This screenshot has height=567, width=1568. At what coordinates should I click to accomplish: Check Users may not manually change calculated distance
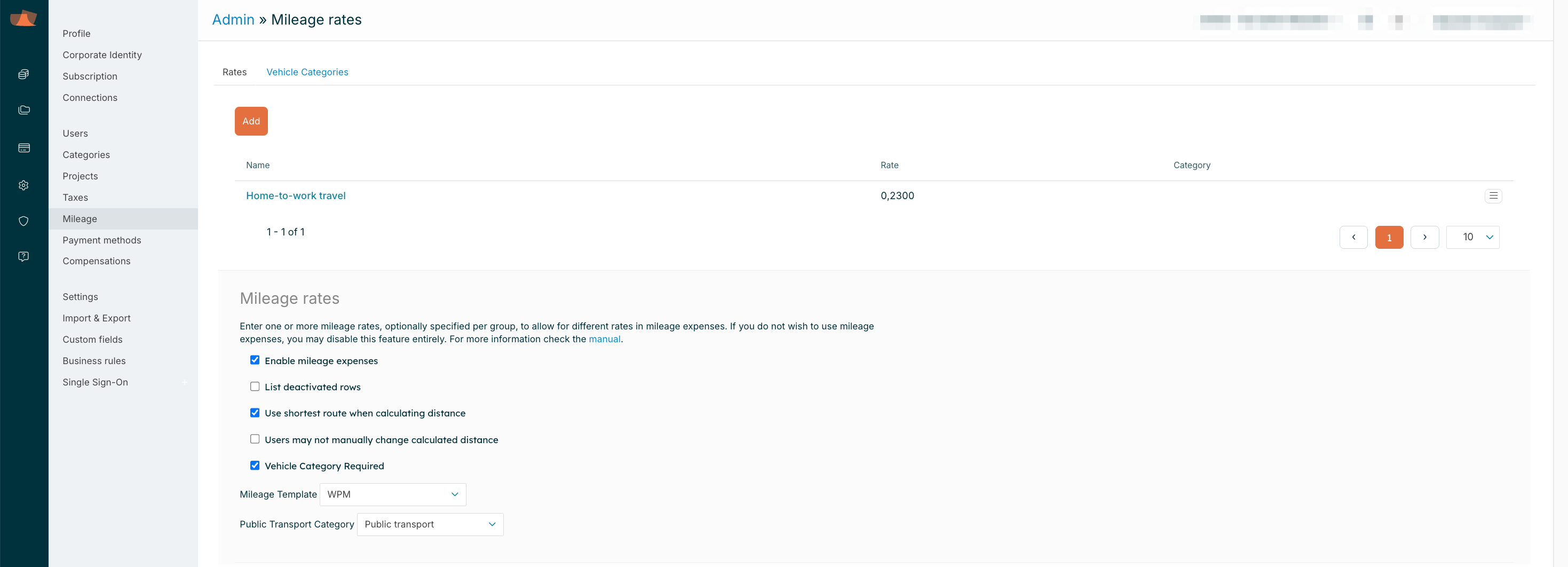255,439
